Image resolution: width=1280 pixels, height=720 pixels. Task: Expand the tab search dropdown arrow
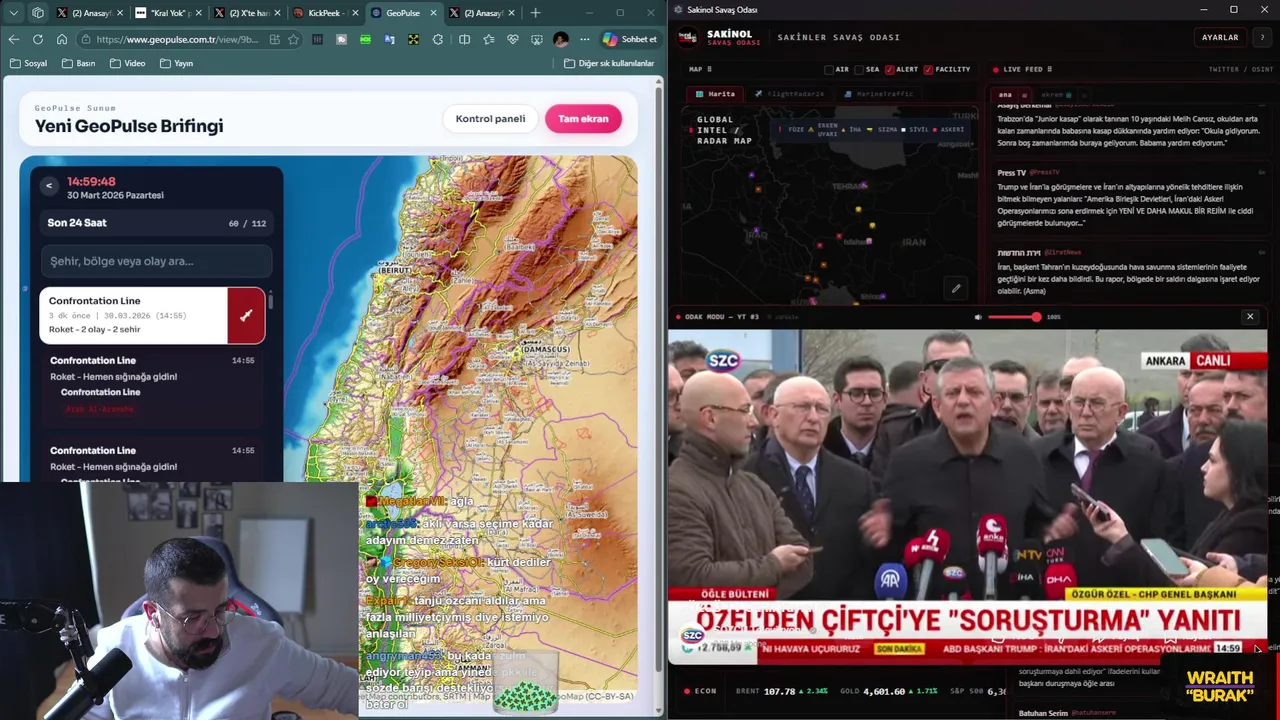pos(13,13)
